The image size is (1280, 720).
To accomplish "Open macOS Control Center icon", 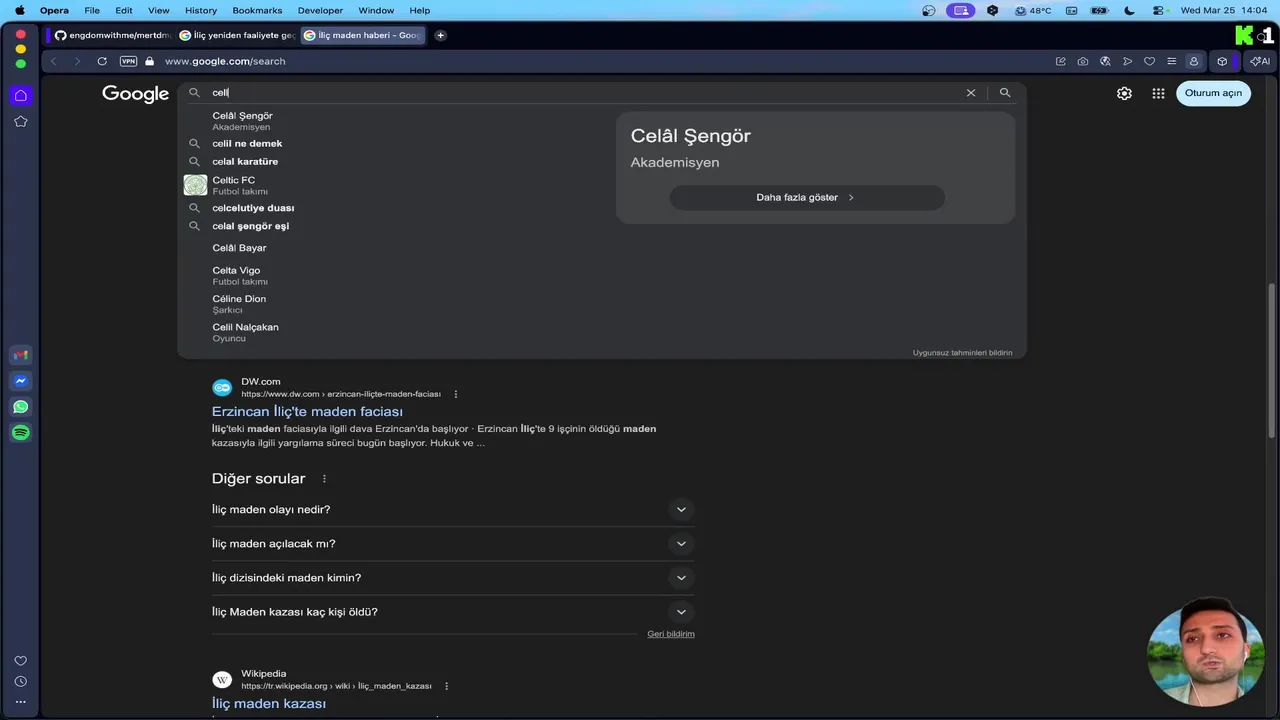I will click(x=1159, y=10).
